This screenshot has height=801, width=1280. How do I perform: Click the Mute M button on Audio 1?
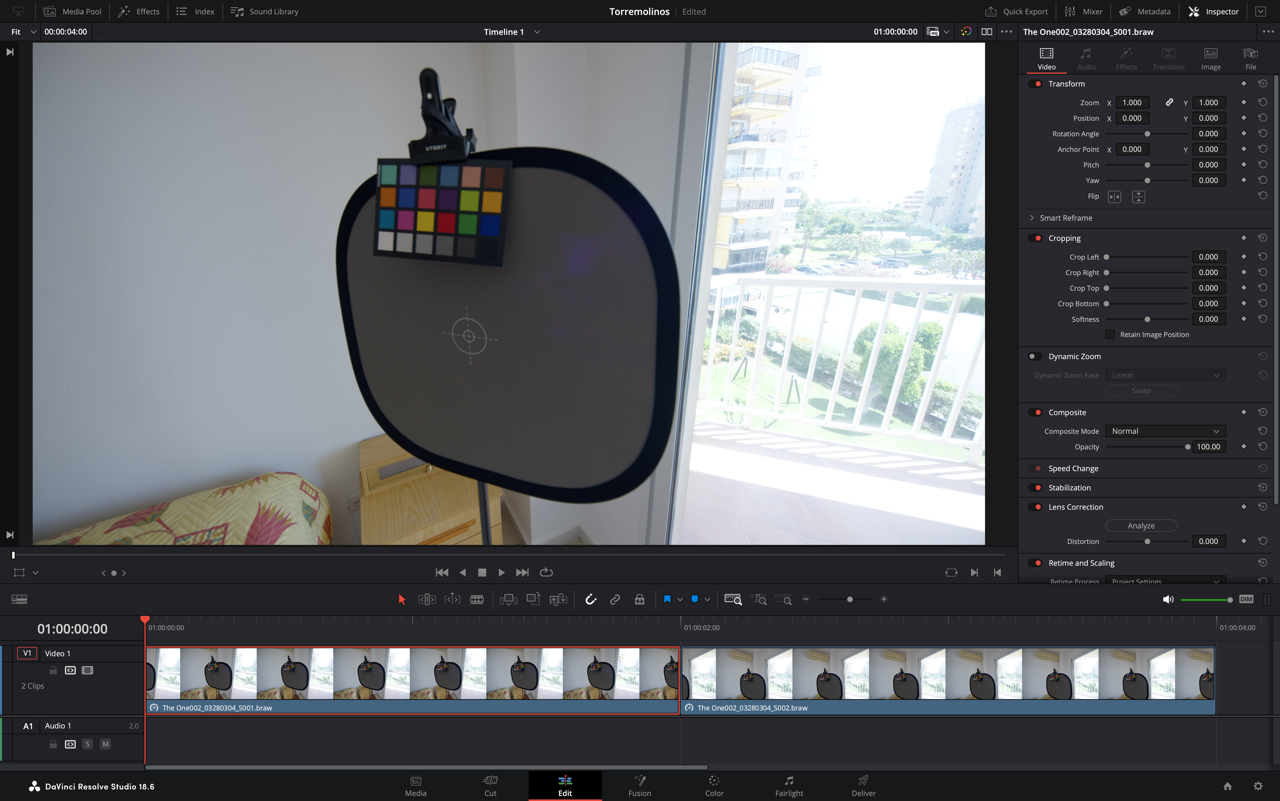point(105,744)
